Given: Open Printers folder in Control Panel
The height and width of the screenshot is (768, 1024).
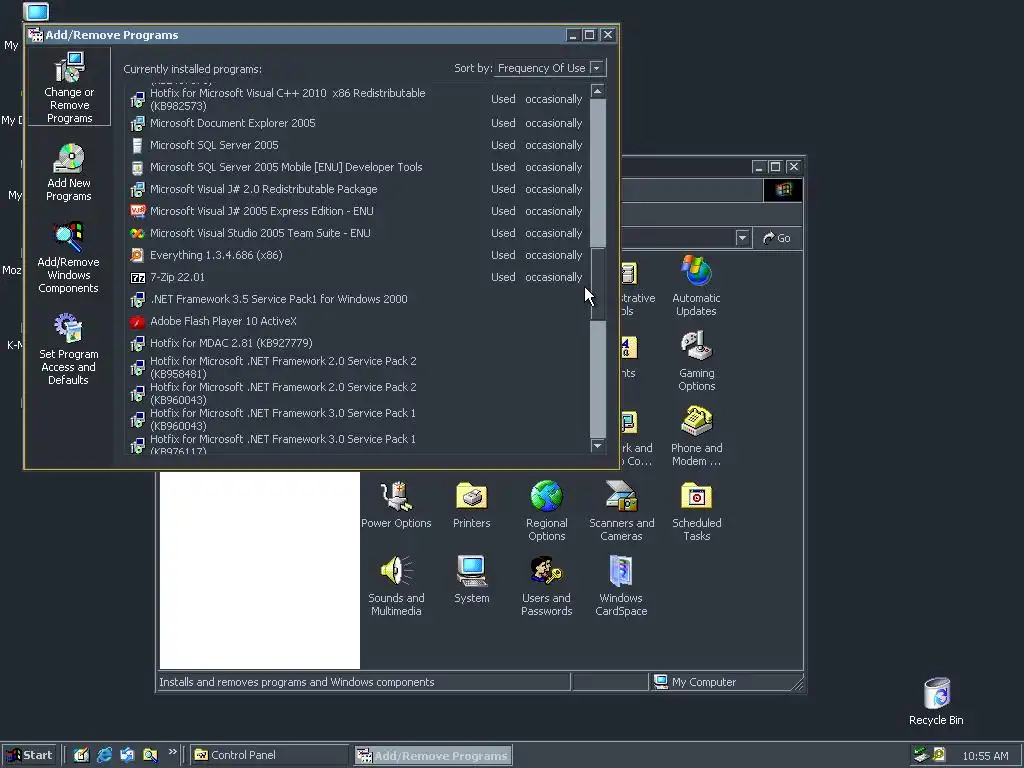Looking at the screenshot, I should (x=472, y=505).
